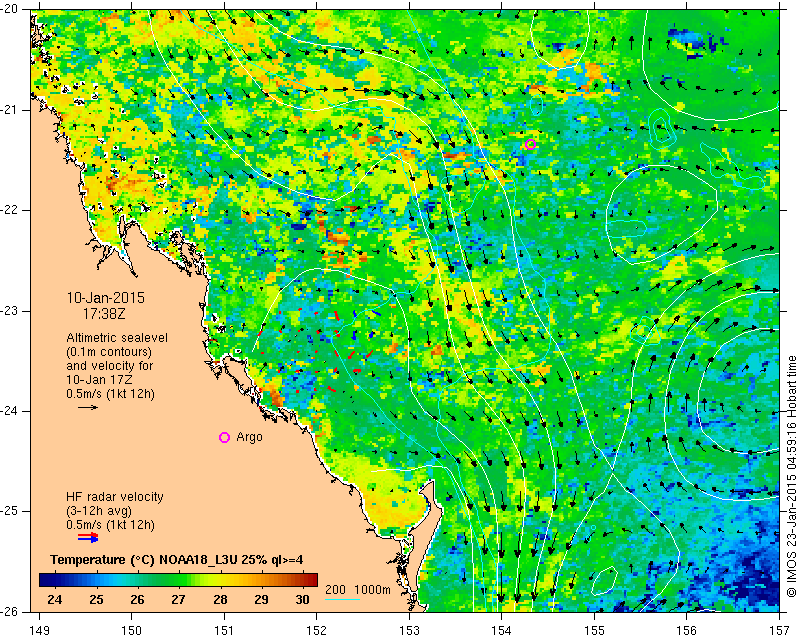The image size is (800, 640).
Task: Click the '153' longitude axis label
Action: [x=410, y=631]
